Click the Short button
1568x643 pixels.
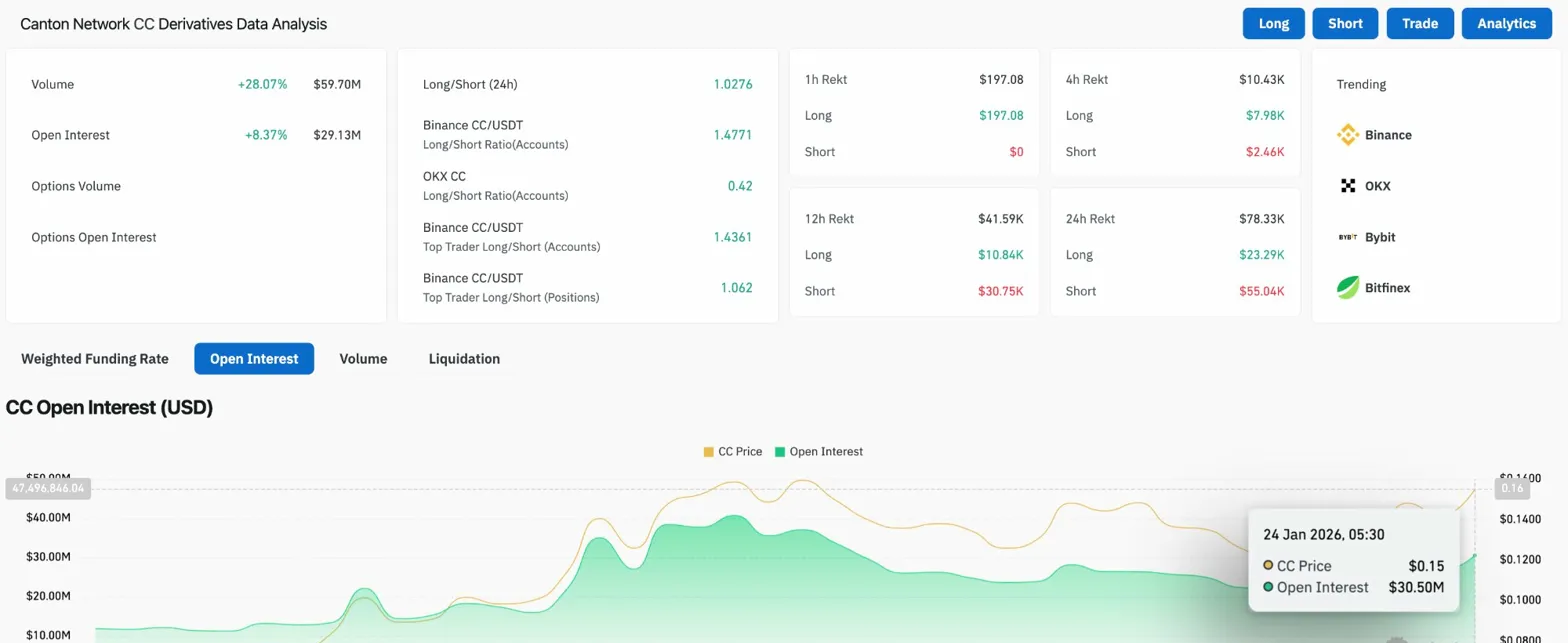click(1346, 24)
